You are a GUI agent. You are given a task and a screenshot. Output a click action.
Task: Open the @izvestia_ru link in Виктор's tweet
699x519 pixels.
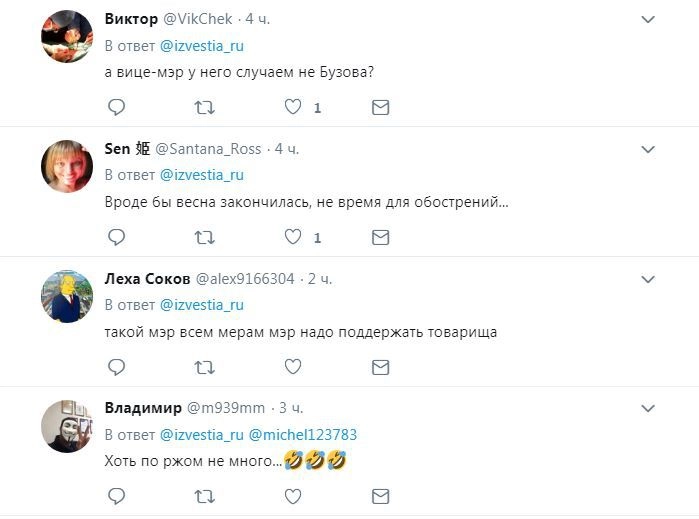(x=202, y=45)
